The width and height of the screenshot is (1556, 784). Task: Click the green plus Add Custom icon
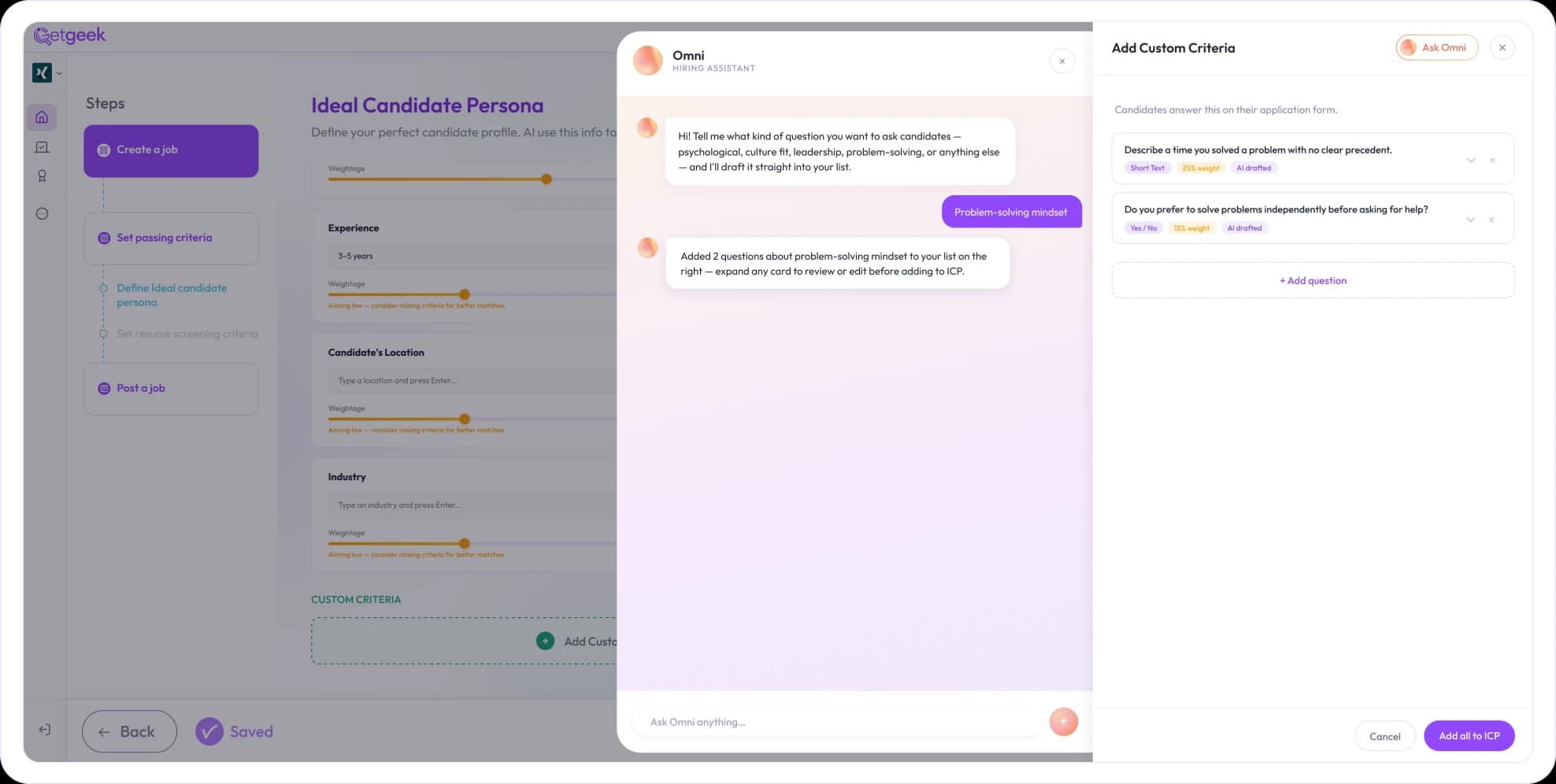(545, 641)
